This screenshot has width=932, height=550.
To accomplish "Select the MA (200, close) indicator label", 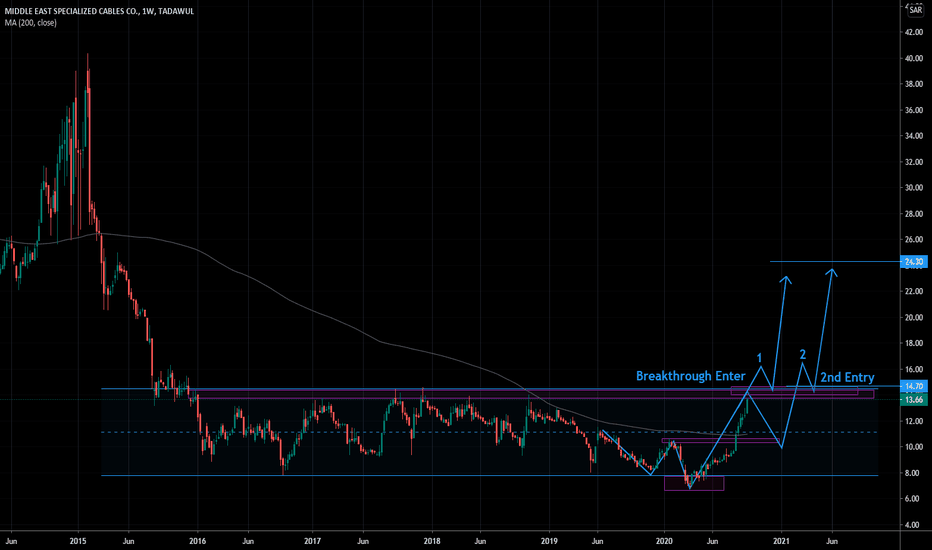I will [x=30, y=23].
